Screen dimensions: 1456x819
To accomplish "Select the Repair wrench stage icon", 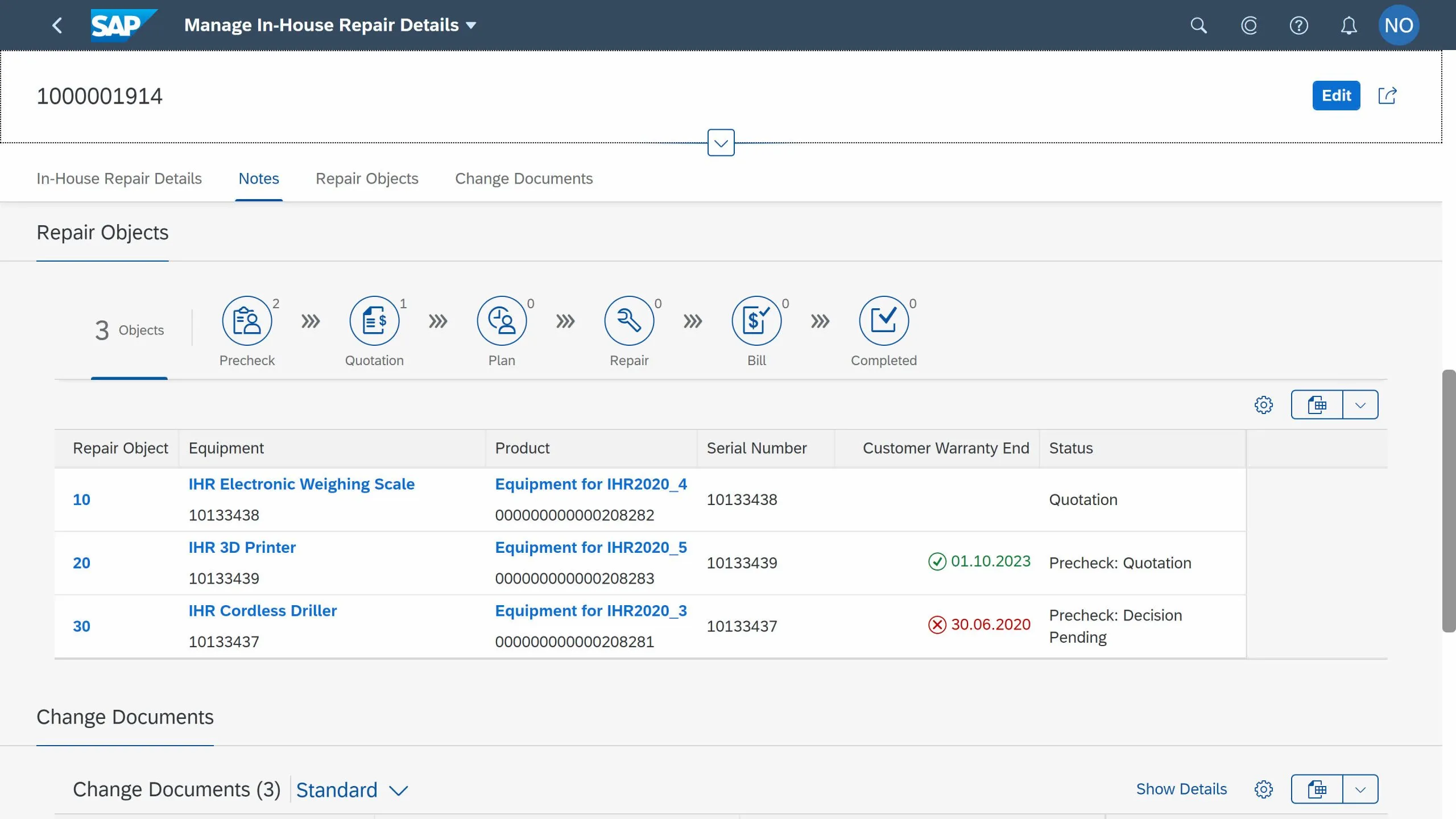I will pos(629,321).
